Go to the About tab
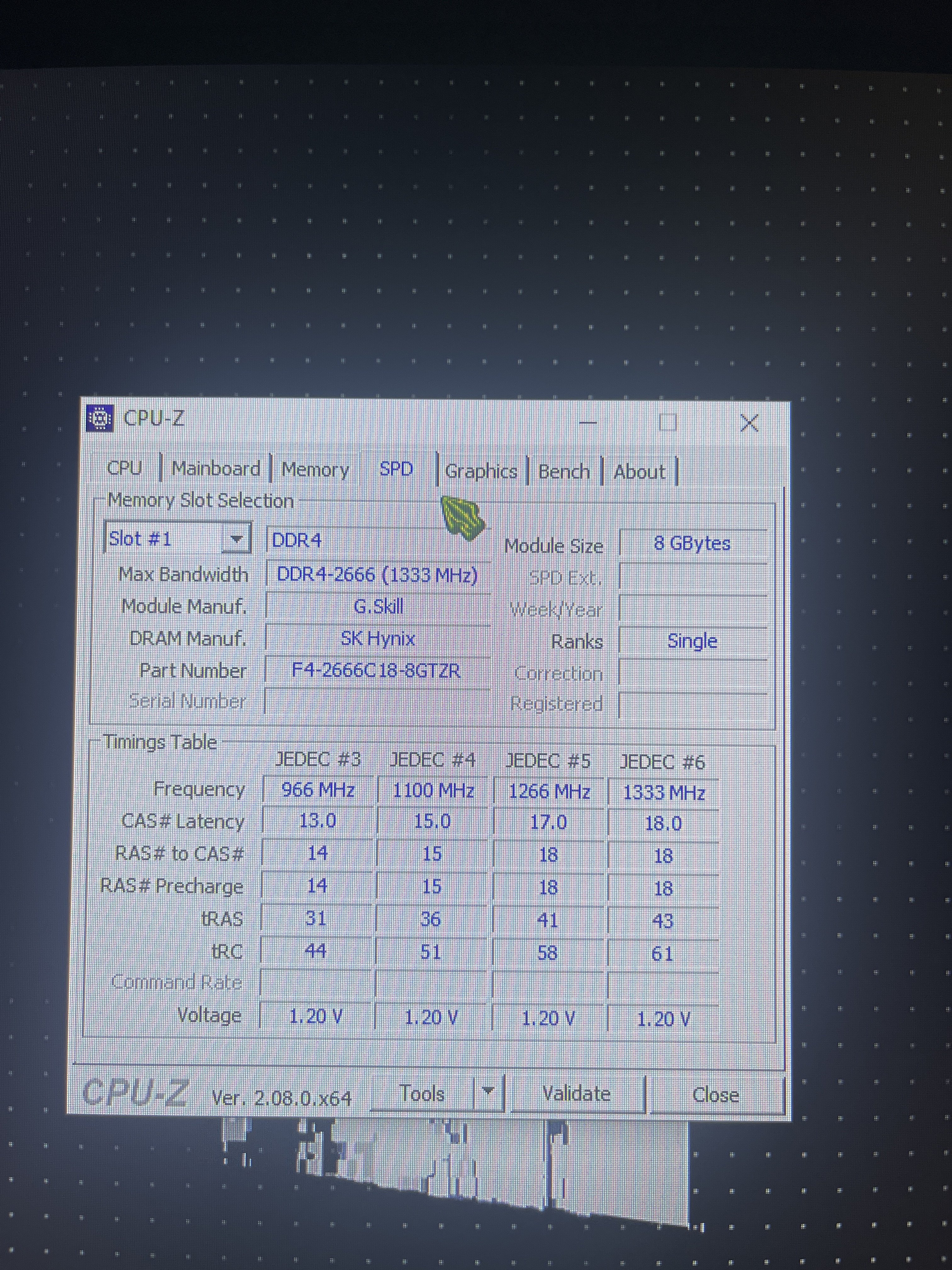The width and height of the screenshot is (952, 1270). [x=639, y=472]
